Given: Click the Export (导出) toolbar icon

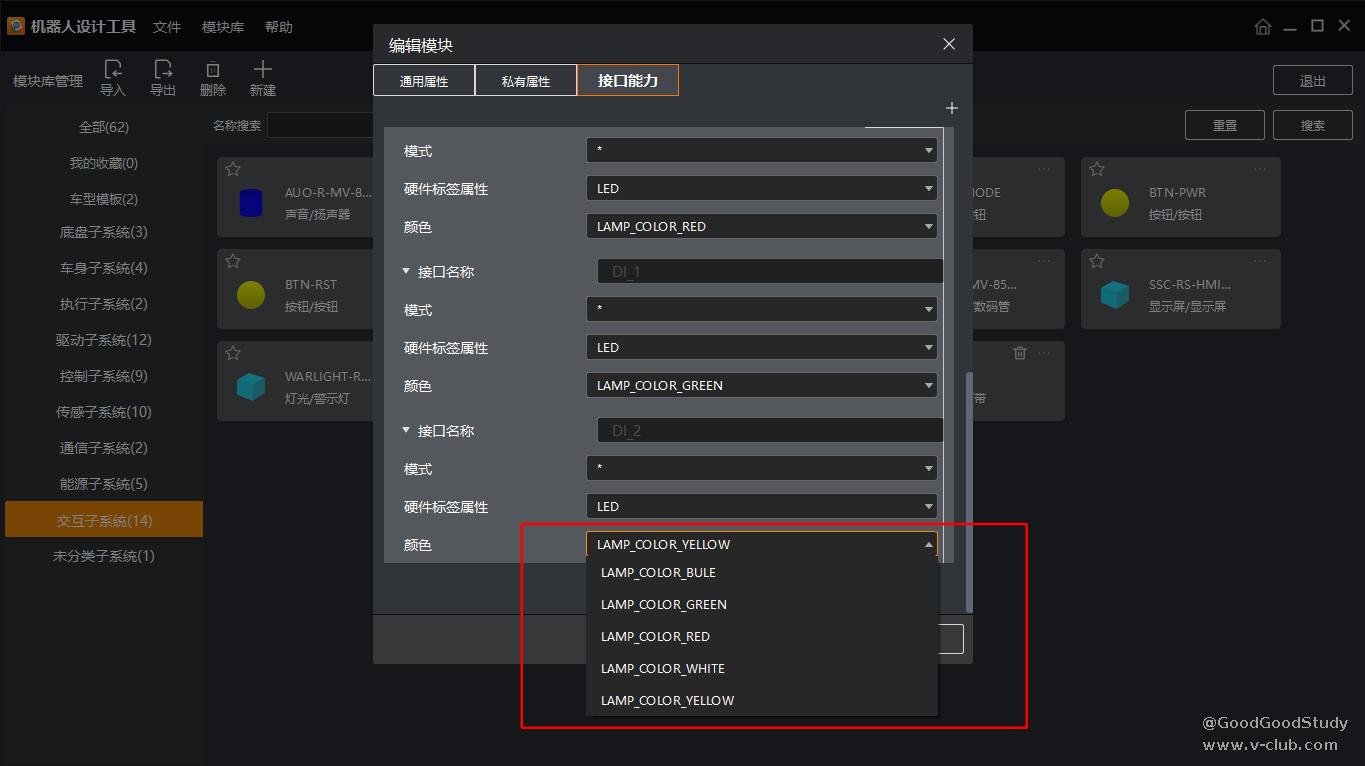Looking at the screenshot, I should tap(163, 70).
